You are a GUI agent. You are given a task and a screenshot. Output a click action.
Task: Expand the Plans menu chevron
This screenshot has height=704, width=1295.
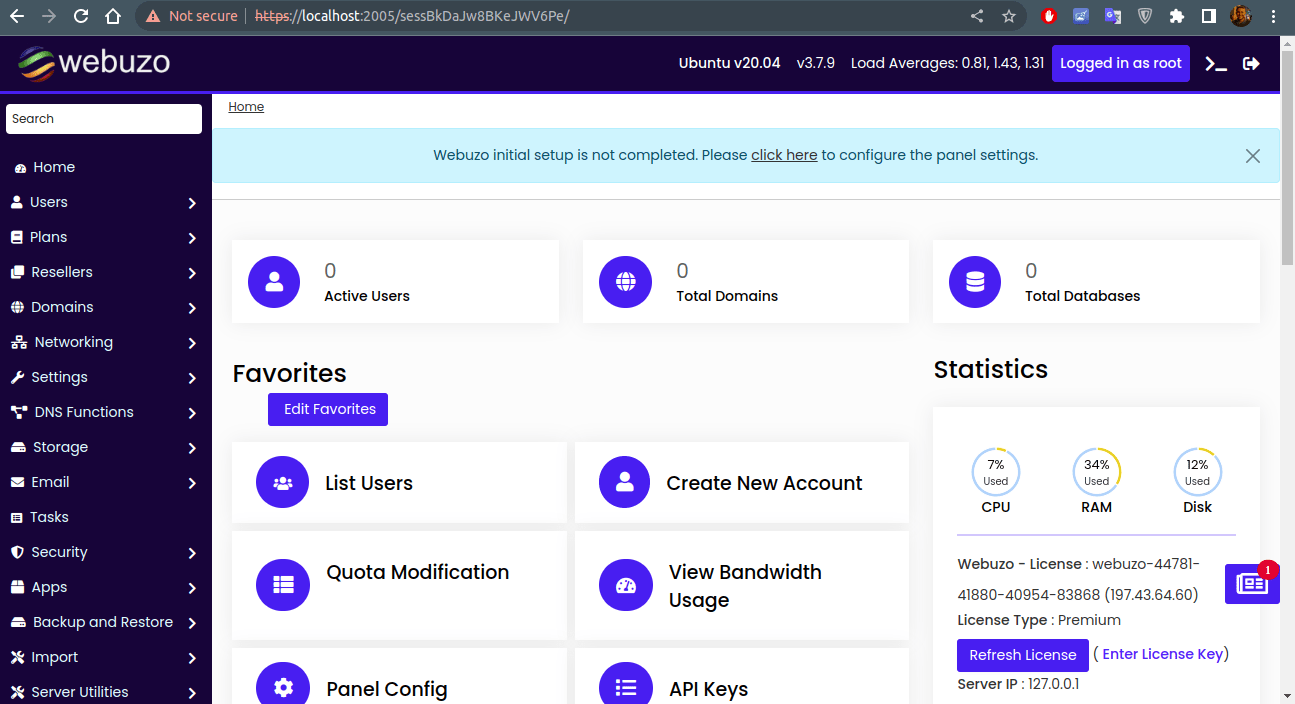click(192, 238)
